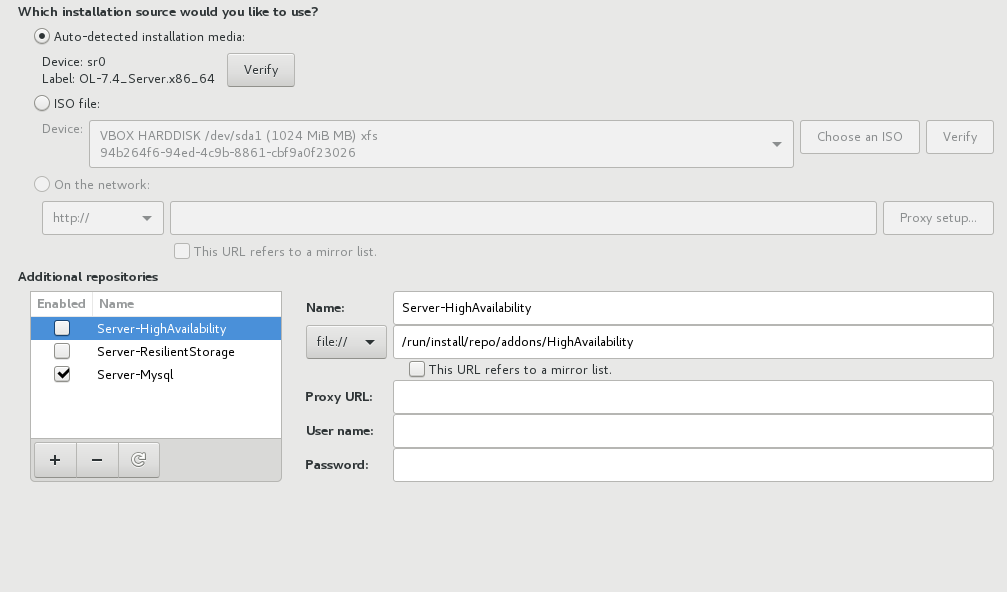
Task: Open the file:// repository protocol dropdown
Action: [346, 342]
